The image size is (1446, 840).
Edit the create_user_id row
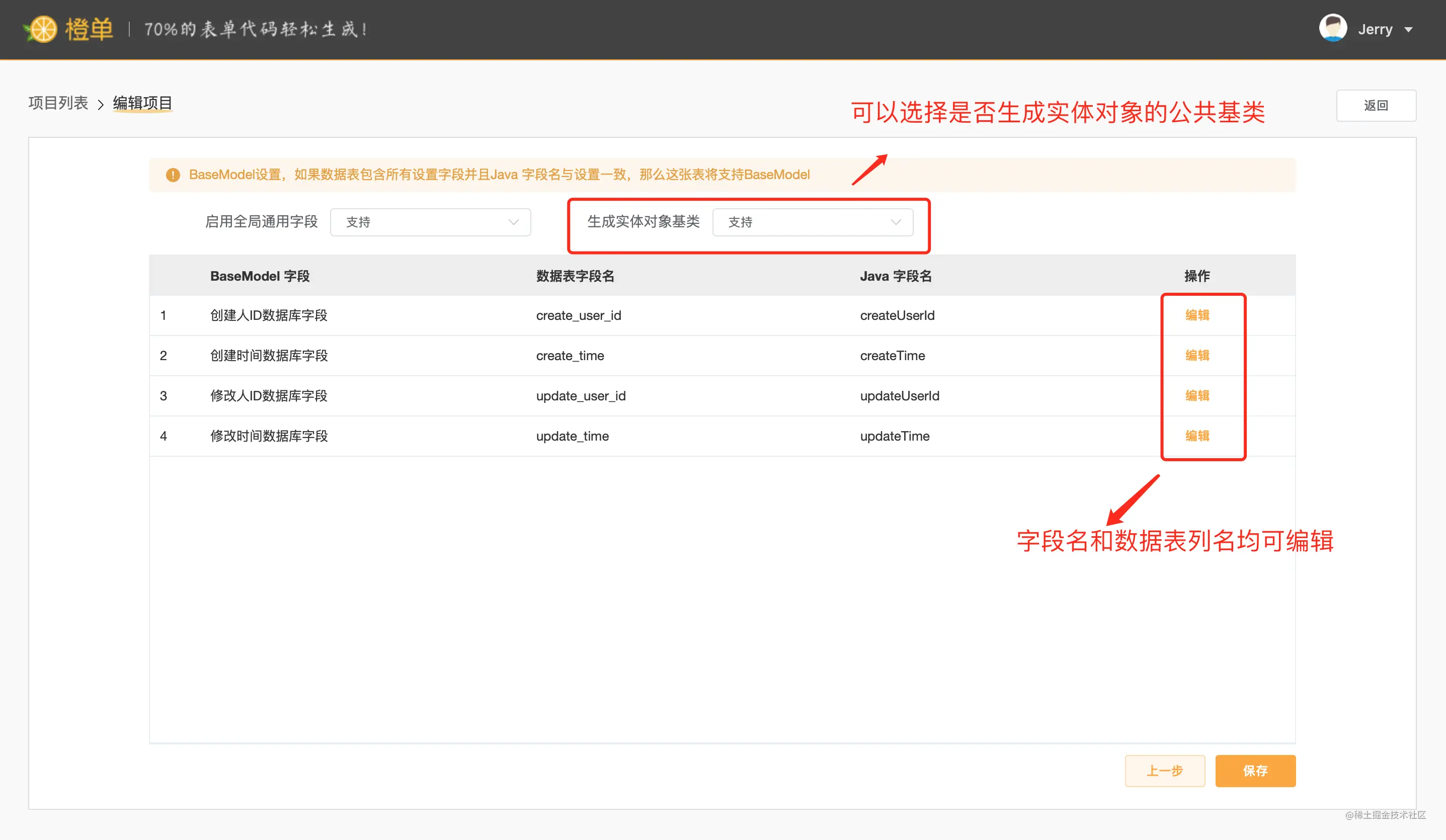click(x=1197, y=315)
